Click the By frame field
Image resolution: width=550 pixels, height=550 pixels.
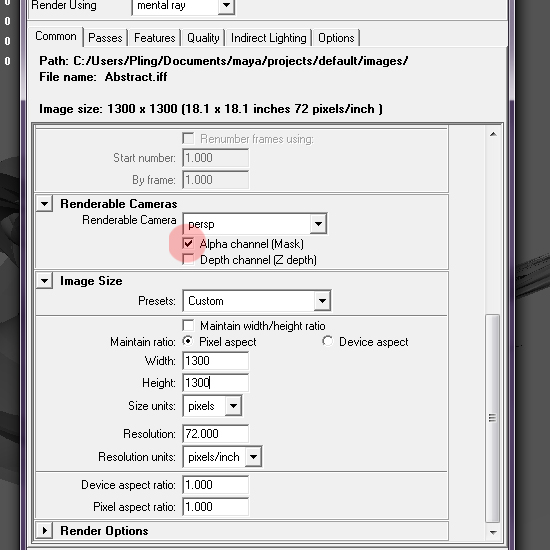pos(215,180)
